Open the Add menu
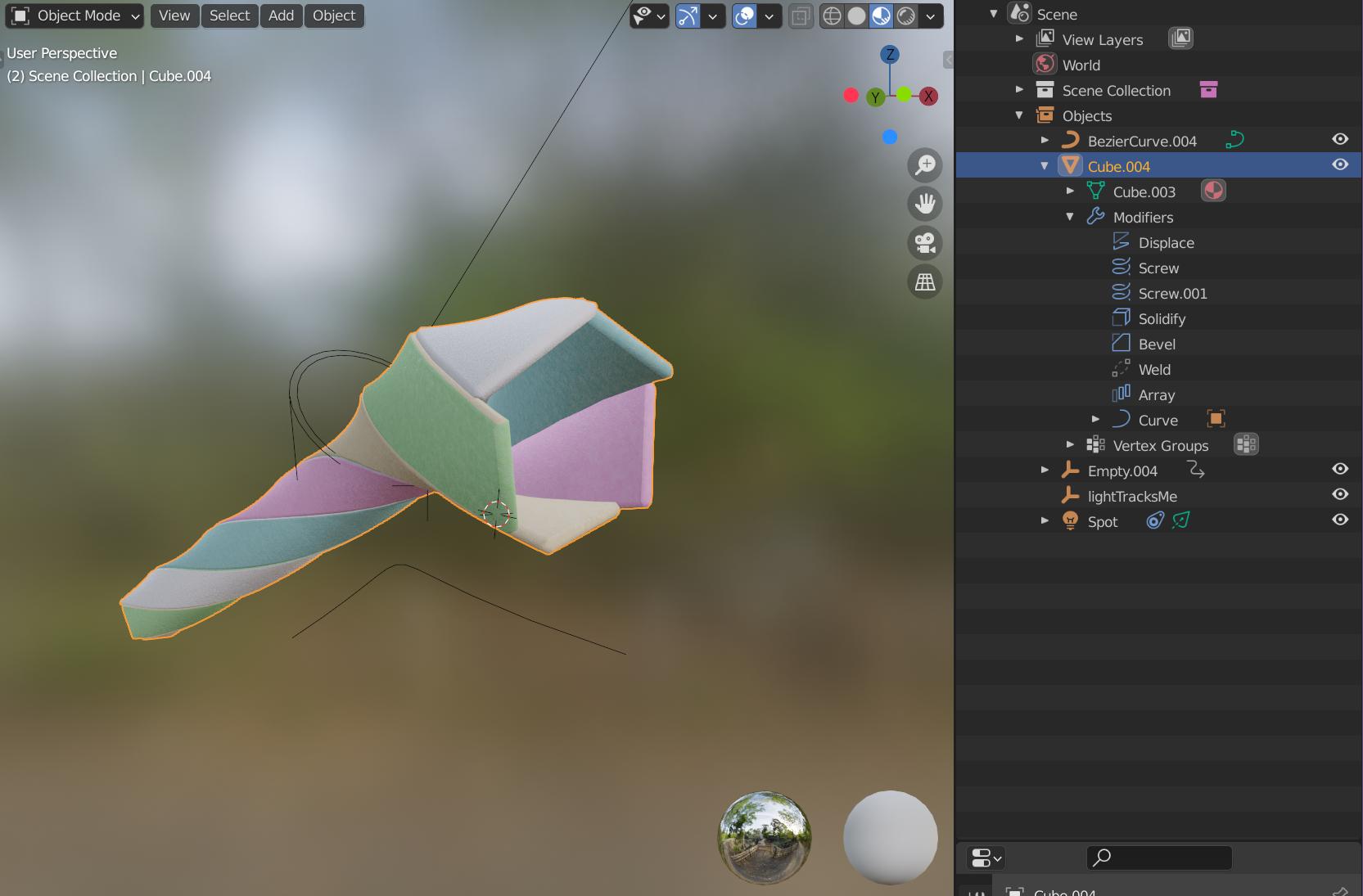Screen dimensions: 1363x896 pos(281,16)
